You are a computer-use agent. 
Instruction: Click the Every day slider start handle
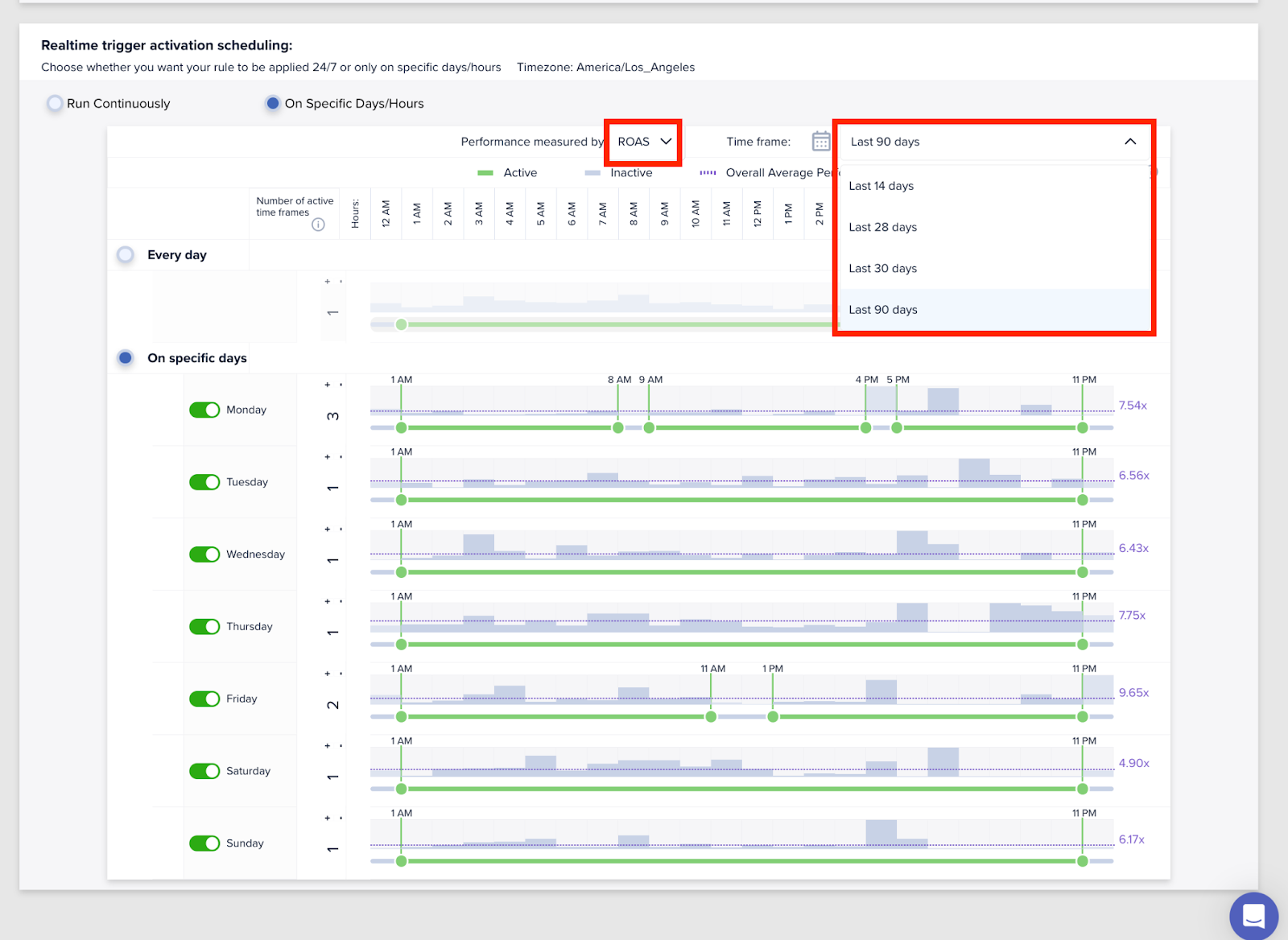(x=402, y=325)
